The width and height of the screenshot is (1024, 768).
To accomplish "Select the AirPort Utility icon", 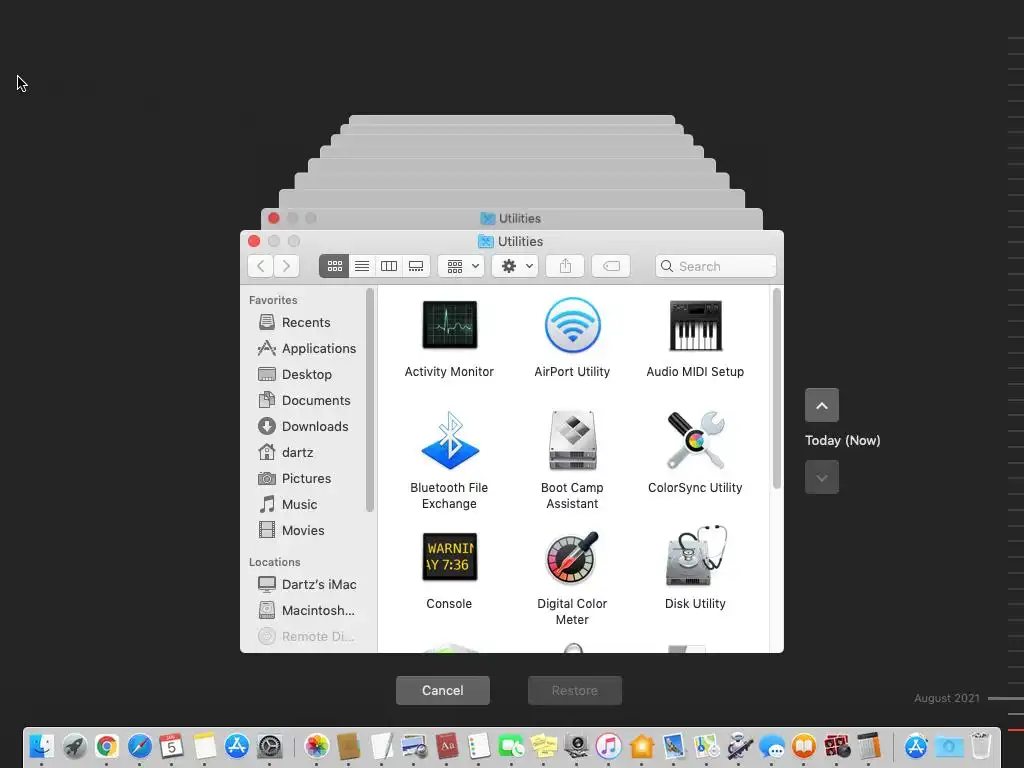I will [x=572, y=325].
